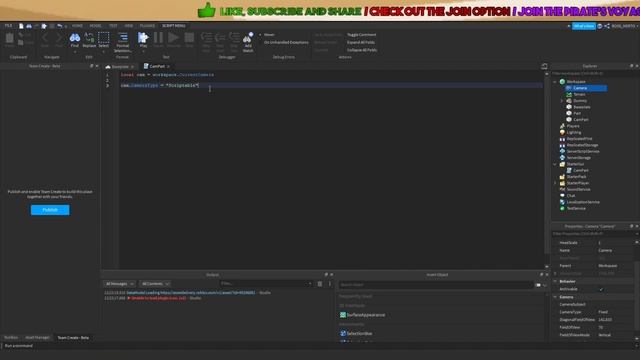The width and height of the screenshot is (640, 360).
Task: Click Run a command bar
Action: [318, 346]
